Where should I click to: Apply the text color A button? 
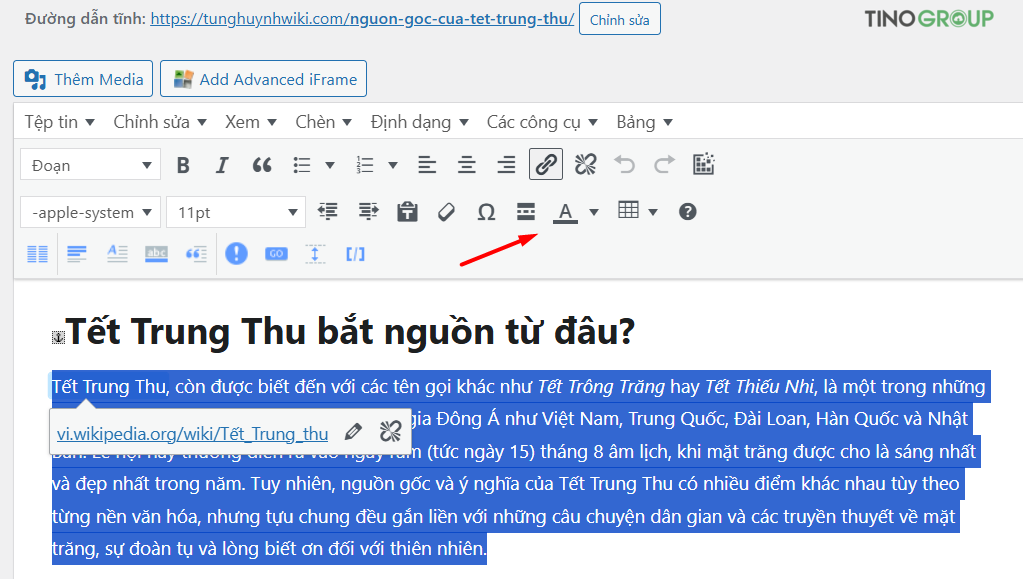point(565,211)
